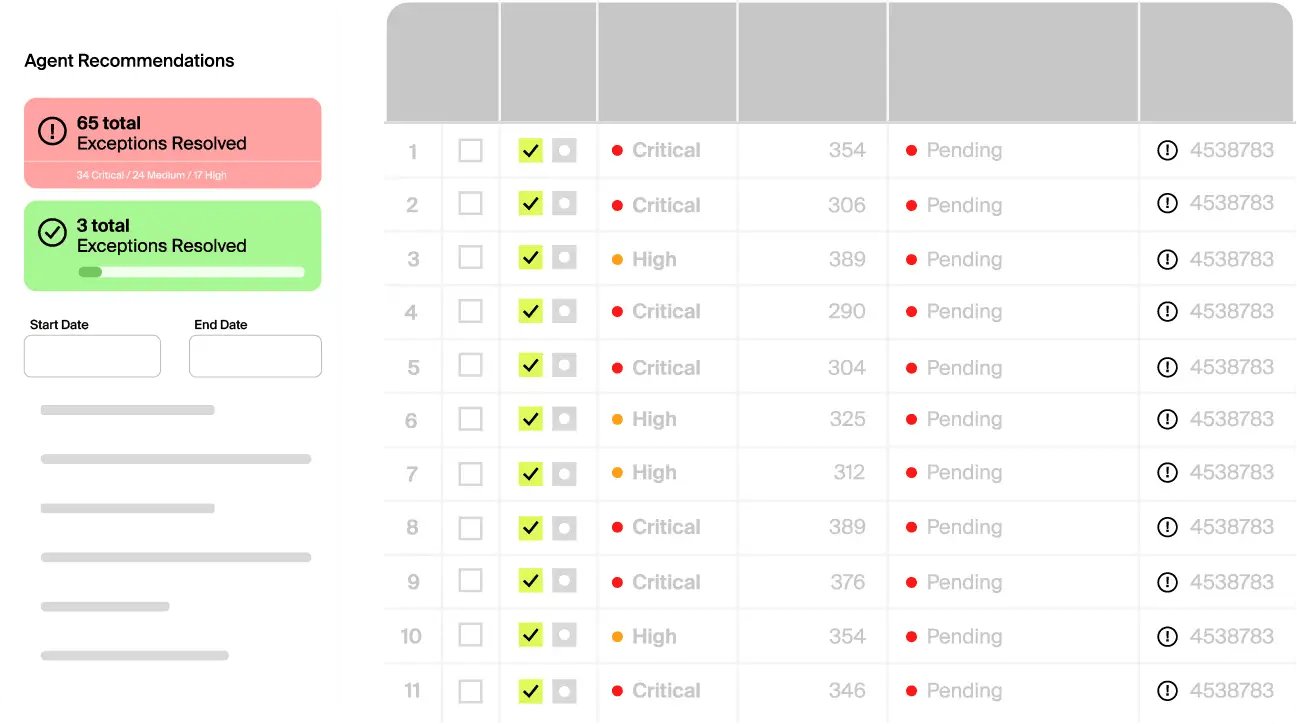Click the progress bar in the green card
The height and width of the screenshot is (724, 1297).
click(x=191, y=272)
